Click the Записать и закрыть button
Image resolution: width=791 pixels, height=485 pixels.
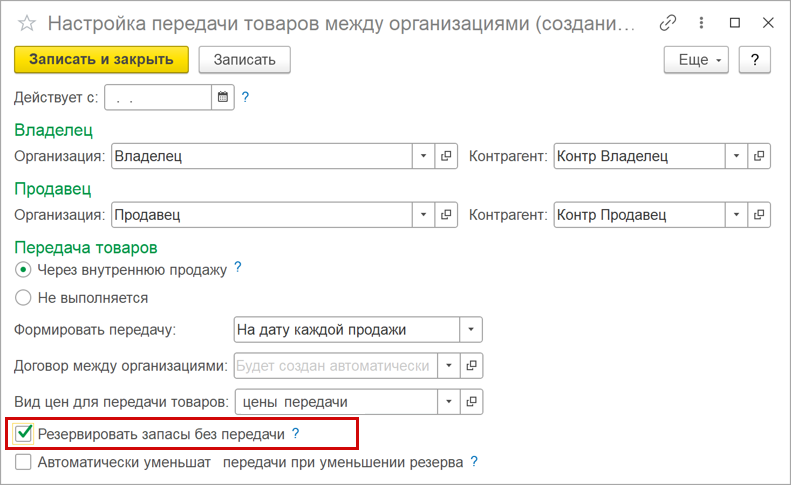pyautogui.click(x=101, y=60)
